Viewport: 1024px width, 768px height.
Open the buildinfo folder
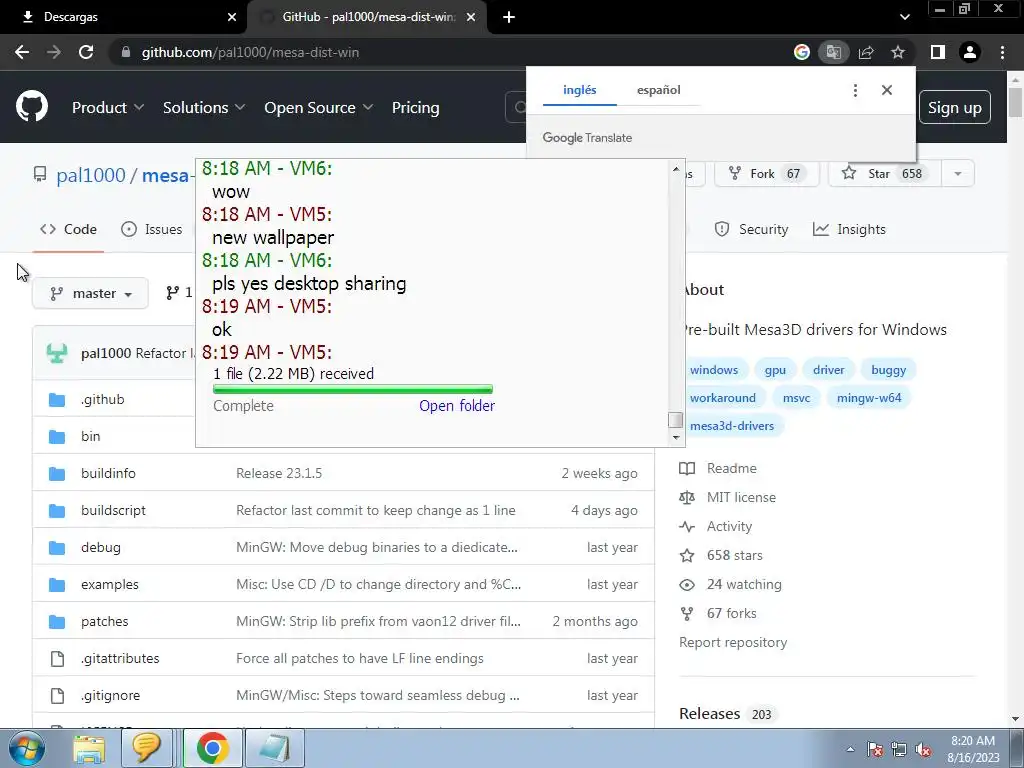108,473
